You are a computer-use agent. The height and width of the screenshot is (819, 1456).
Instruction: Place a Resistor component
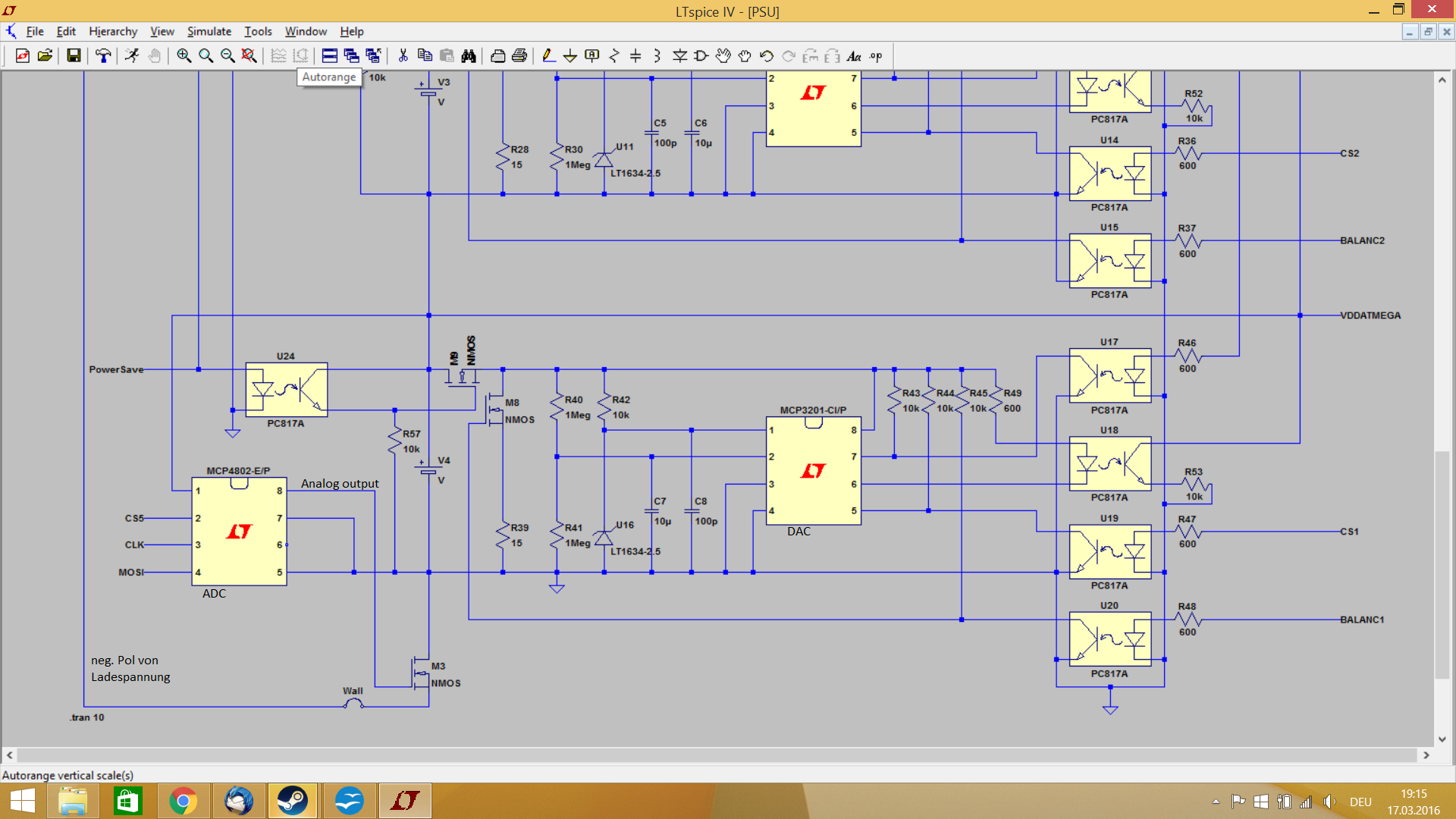pyautogui.click(x=614, y=55)
